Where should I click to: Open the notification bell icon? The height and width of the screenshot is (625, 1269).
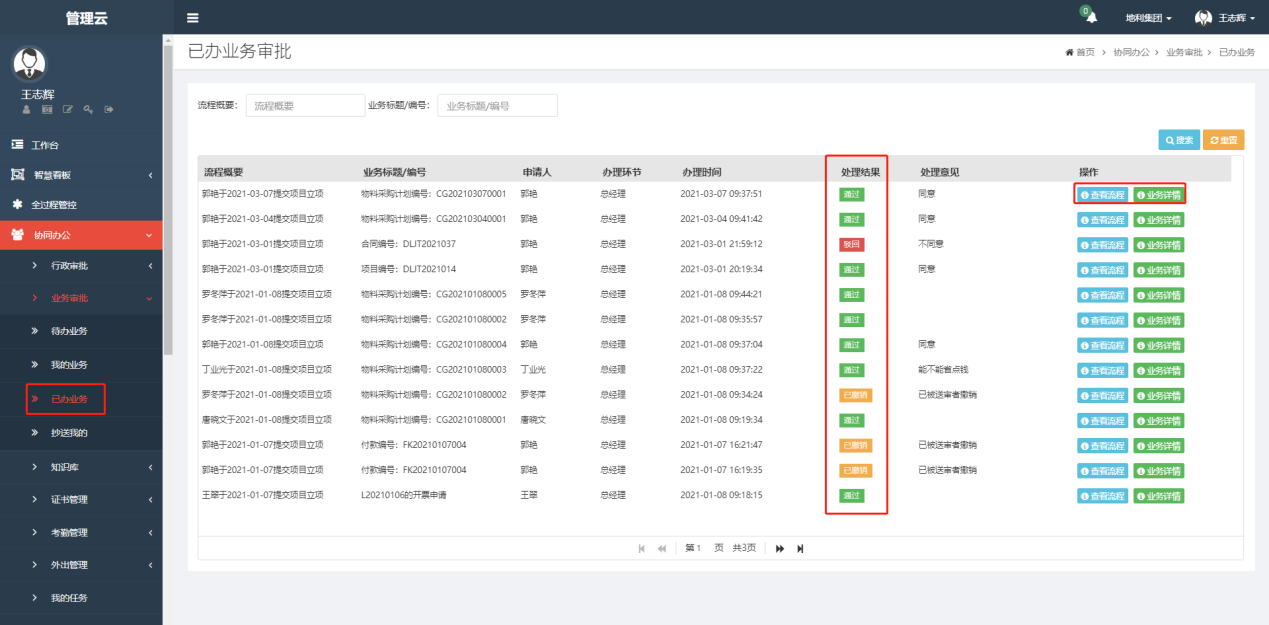pos(1091,18)
